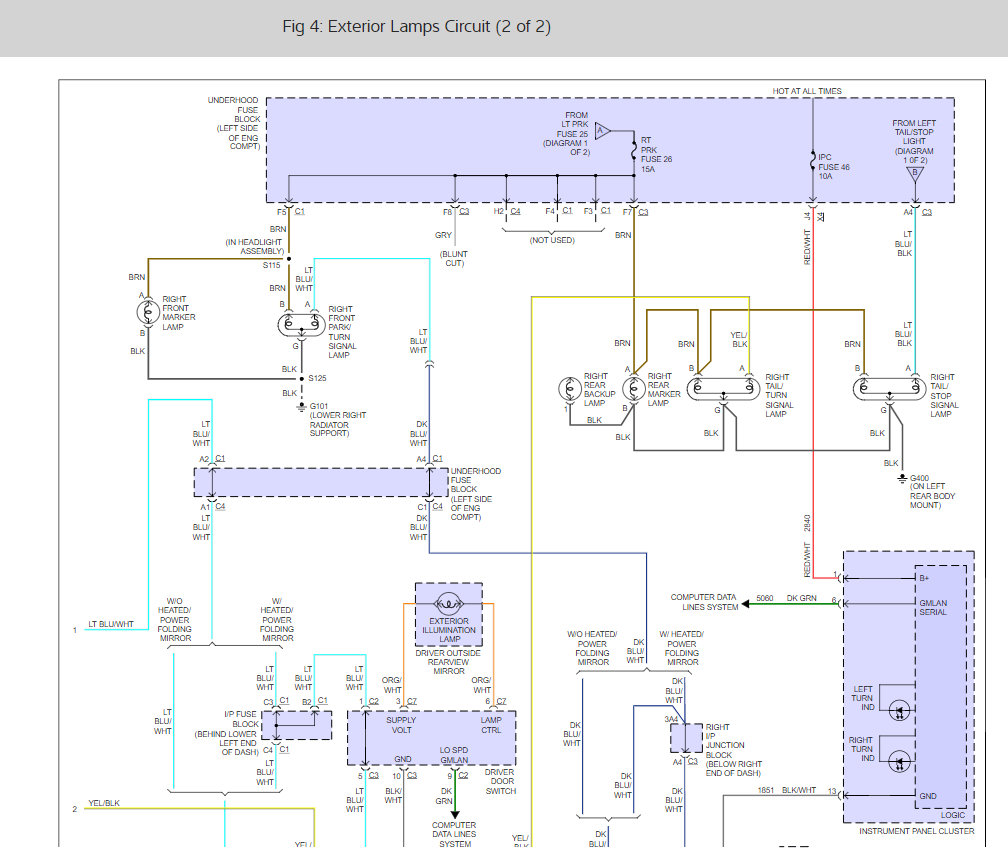Select the right front park/turn signal lamp symbol
Screen dimensions: 1008x860
(301, 324)
